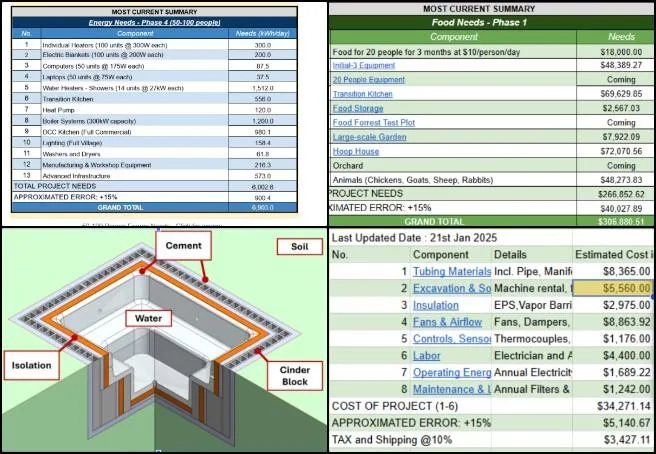Open the Fans & Airflow link
Screen dimensions: 656x454
447,322
